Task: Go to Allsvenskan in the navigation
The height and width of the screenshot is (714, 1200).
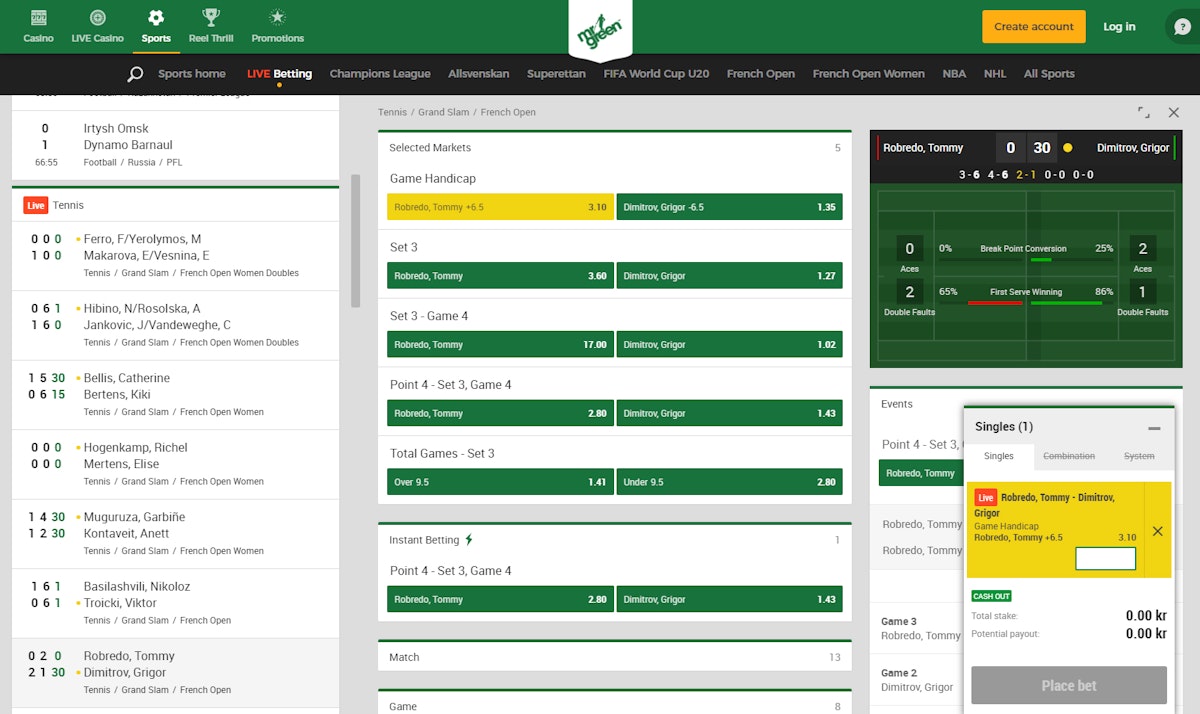Action: tap(479, 74)
